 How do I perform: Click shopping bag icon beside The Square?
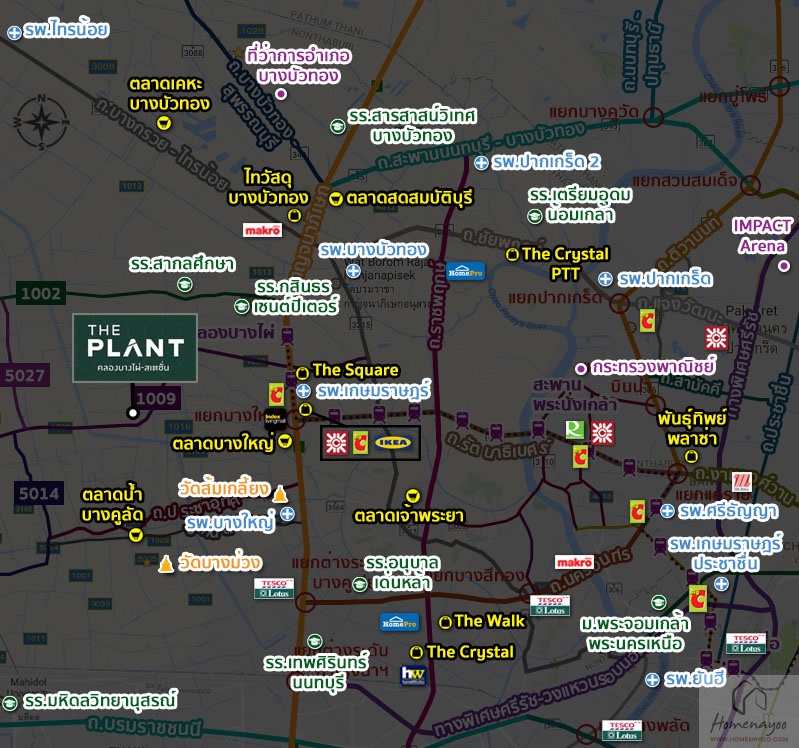pos(302,373)
